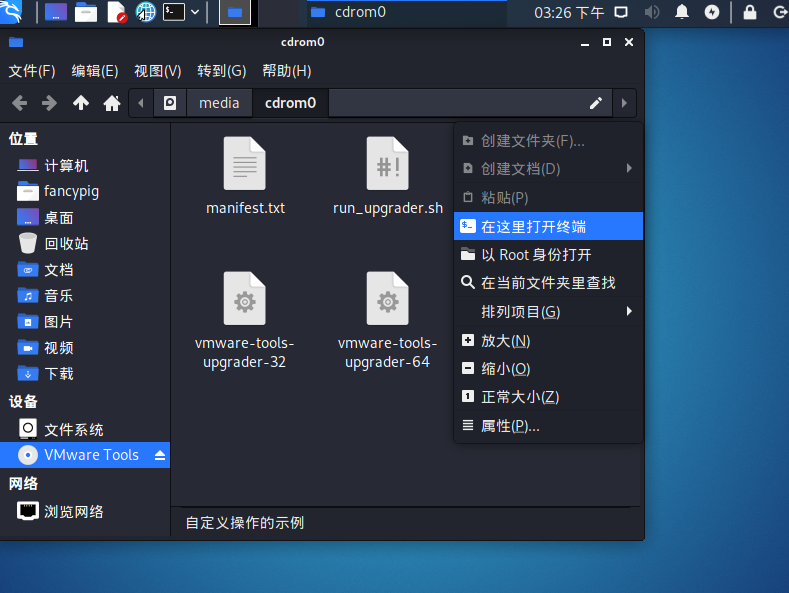Choose 粘贴(P) in context menu

click(548, 198)
